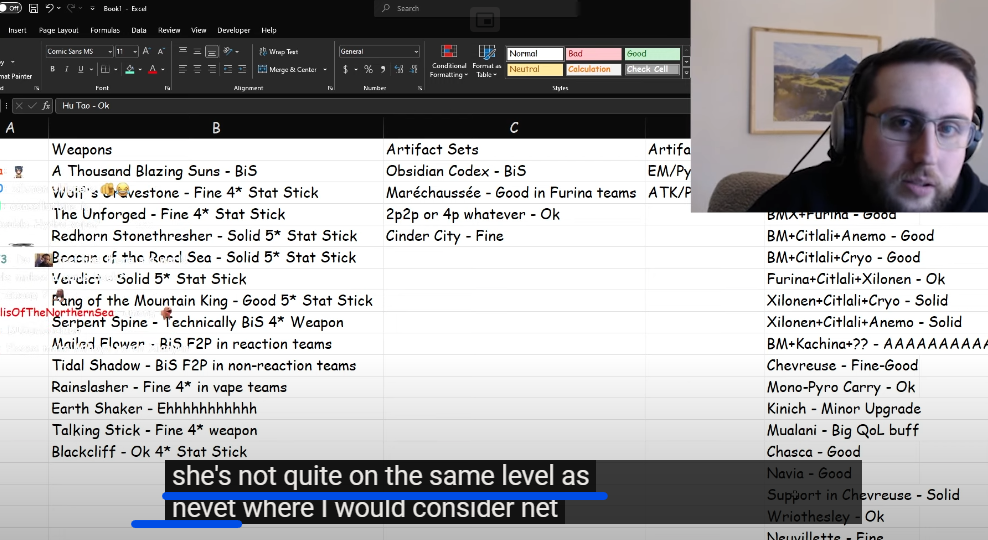The height and width of the screenshot is (540, 988).
Task: Switch to the Data tab
Action: click(139, 30)
